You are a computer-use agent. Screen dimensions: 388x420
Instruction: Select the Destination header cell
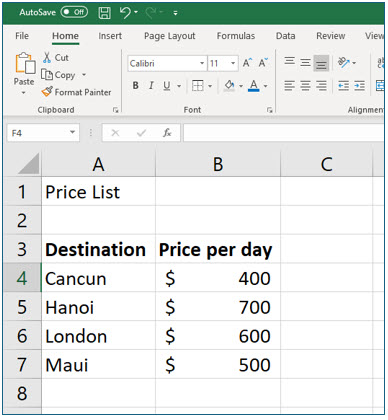(x=98, y=249)
